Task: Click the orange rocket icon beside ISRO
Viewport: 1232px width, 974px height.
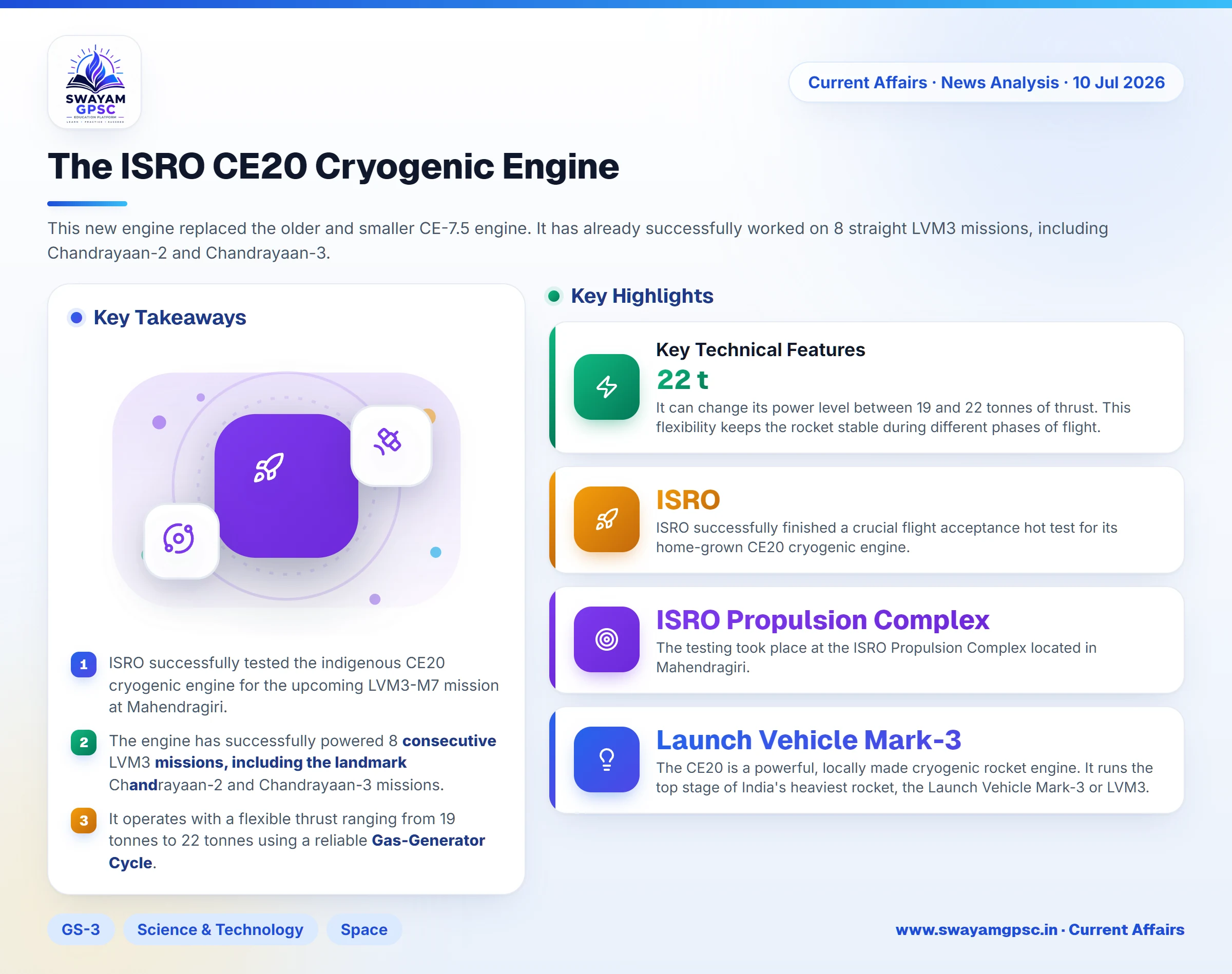Action: pyautogui.click(x=606, y=519)
